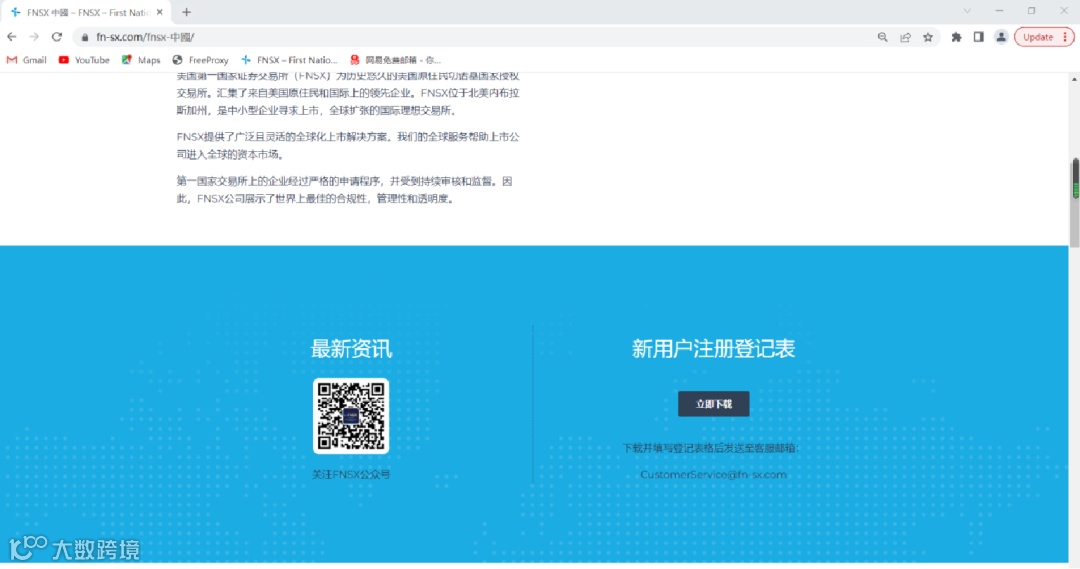Image resolution: width=1080 pixels, height=569 pixels.
Task: Open the Gmail bookmark
Action: pos(26,60)
